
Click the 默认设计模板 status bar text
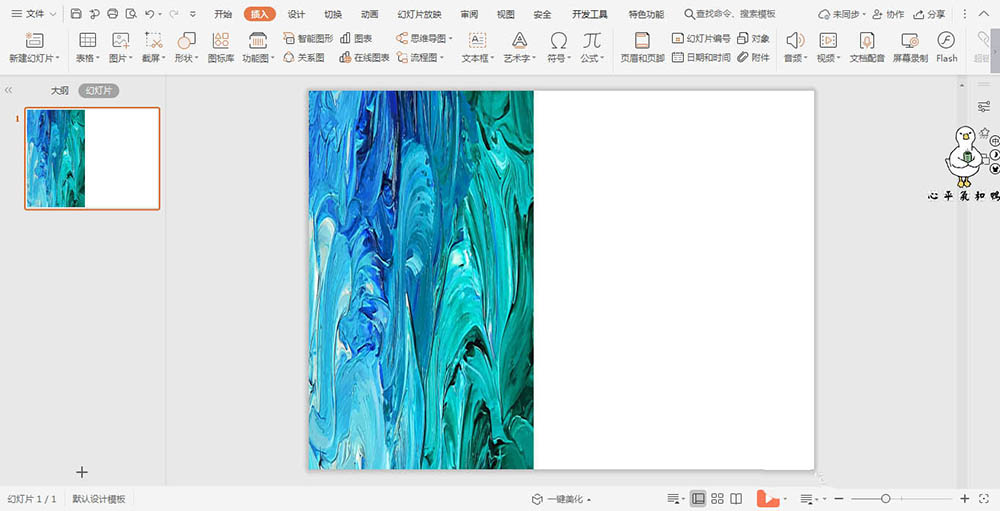pos(99,499)
